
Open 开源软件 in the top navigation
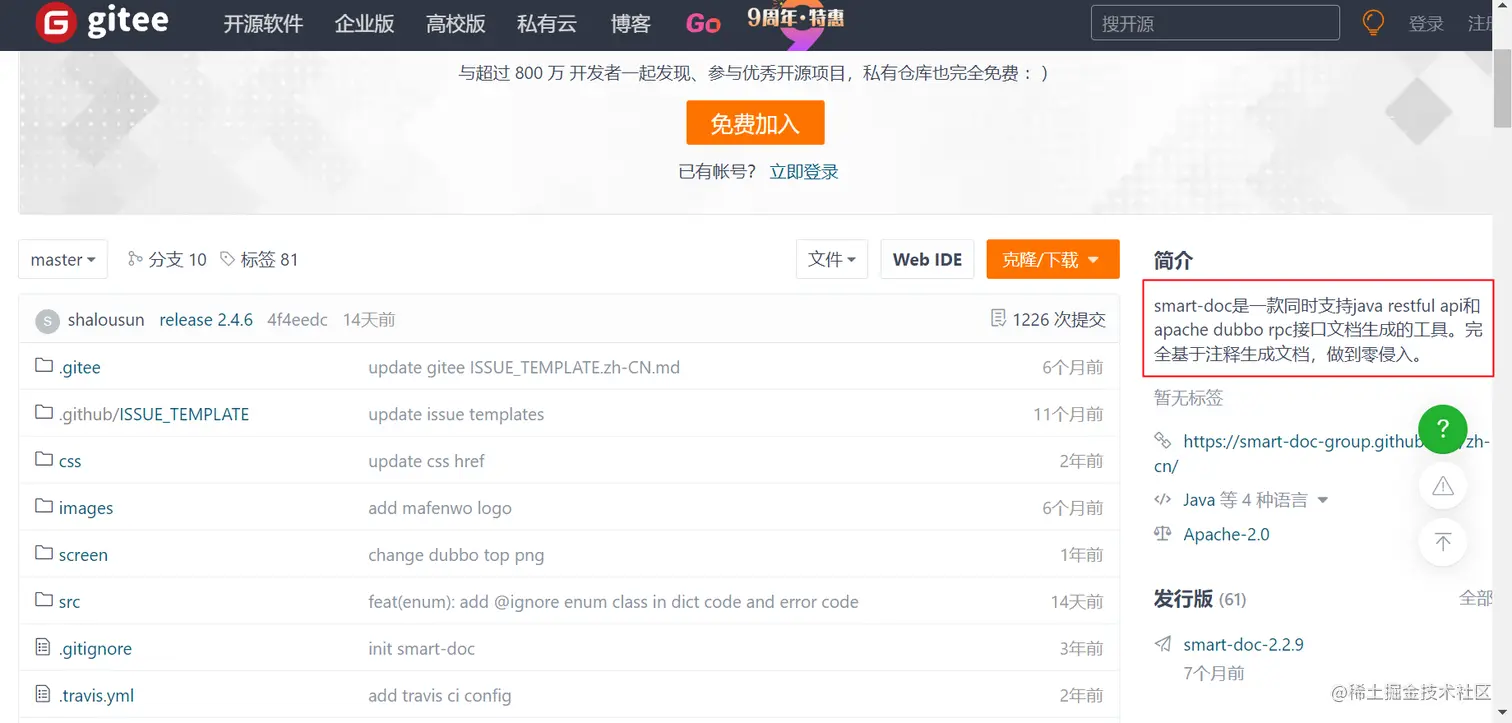pyautogui.click(x=263, y=24)
